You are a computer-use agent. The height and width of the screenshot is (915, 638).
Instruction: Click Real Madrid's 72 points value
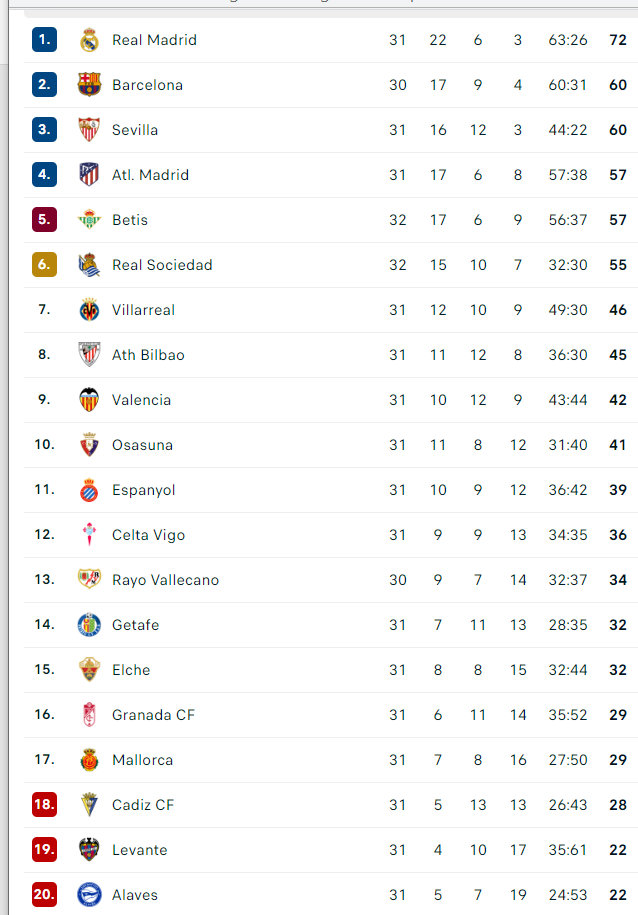[x=618, y=40]
